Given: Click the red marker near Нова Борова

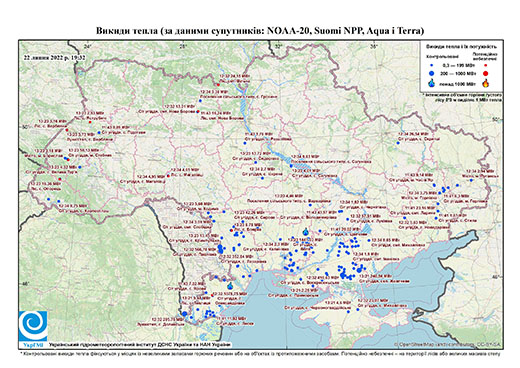Looking at the screenshot, I should (x=198, y=112).
